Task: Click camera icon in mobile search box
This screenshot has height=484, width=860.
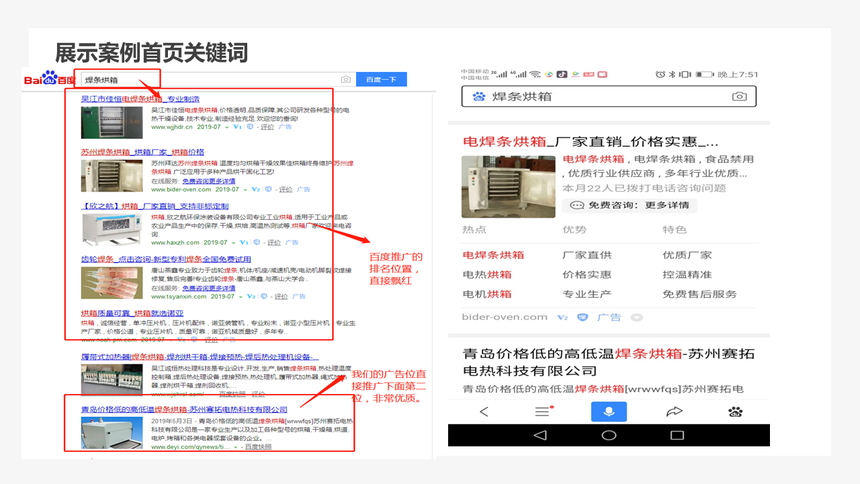Action: point(739,97)
